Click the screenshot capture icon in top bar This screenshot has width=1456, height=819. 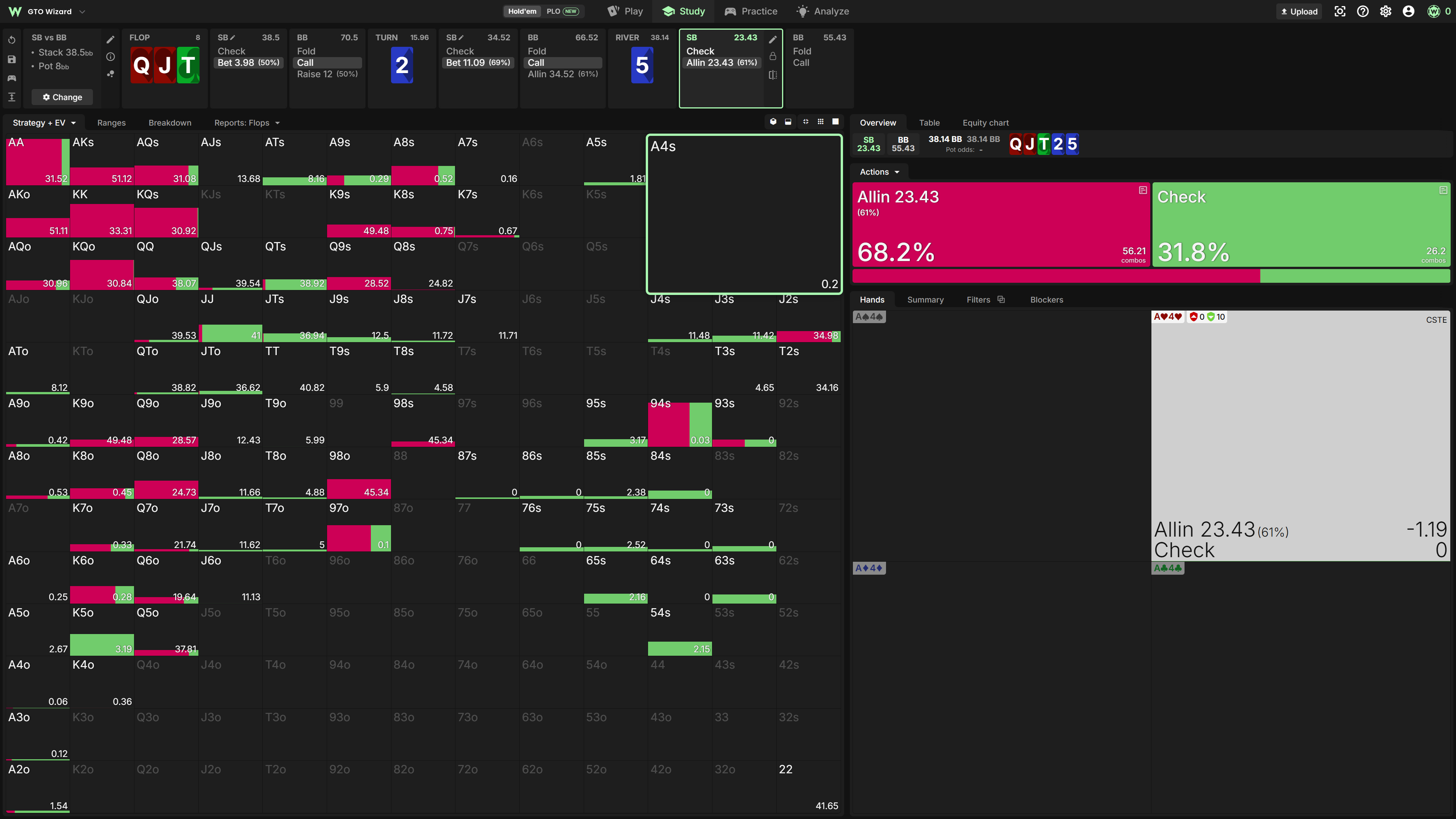click(1339, 11)
